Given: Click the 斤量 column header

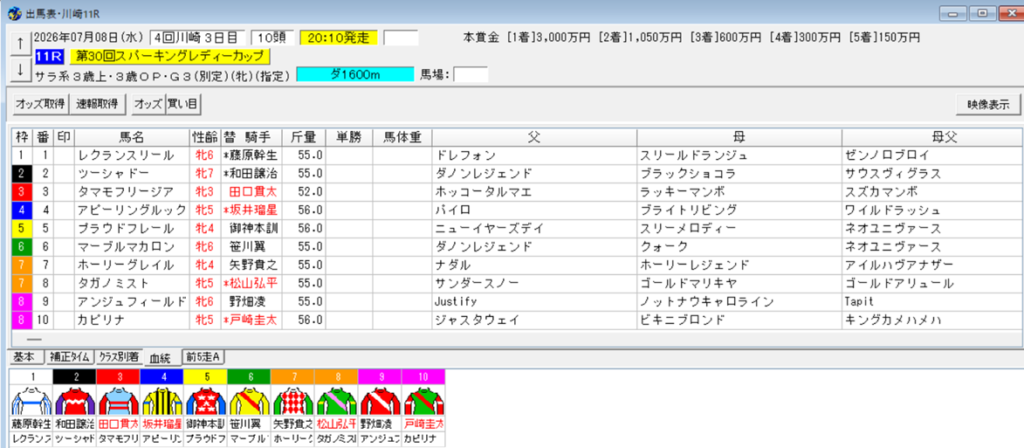Looking at the screenshot, I should 304,137.
